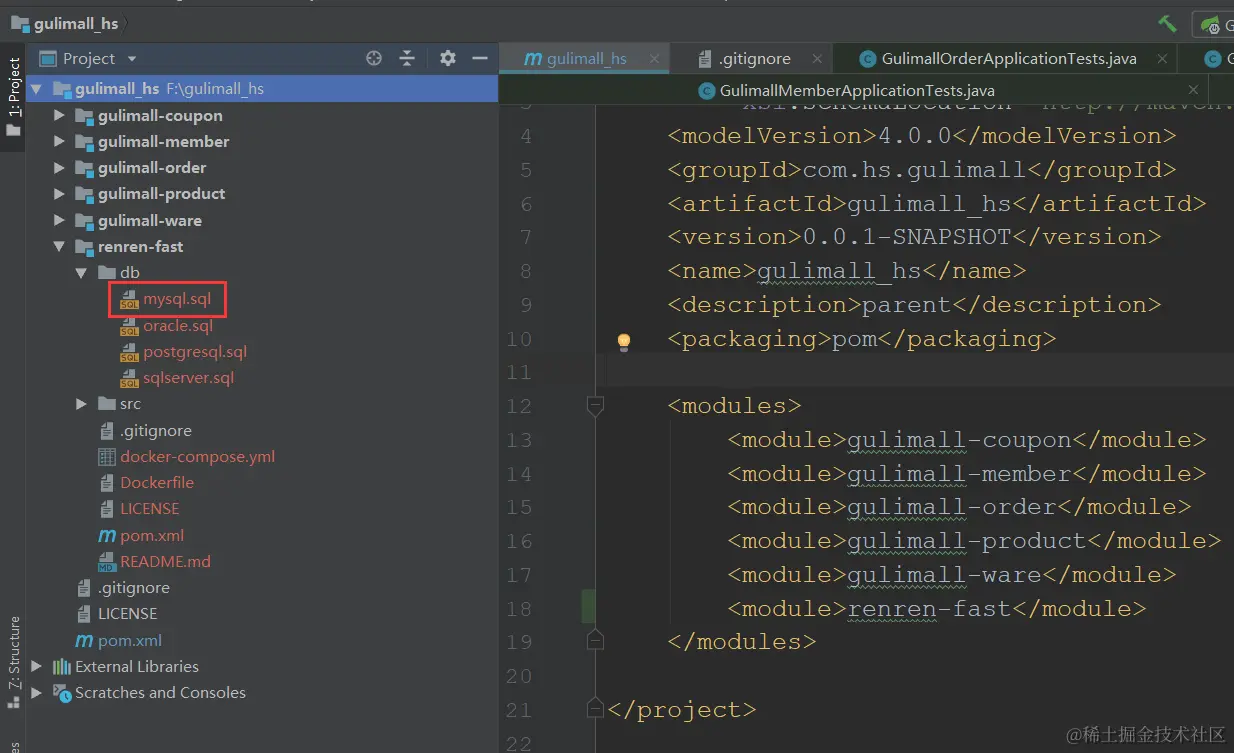Expand the gulimall-order module
The width and height of the screenshot is (1234, 753).
click(x=59, y=167)
